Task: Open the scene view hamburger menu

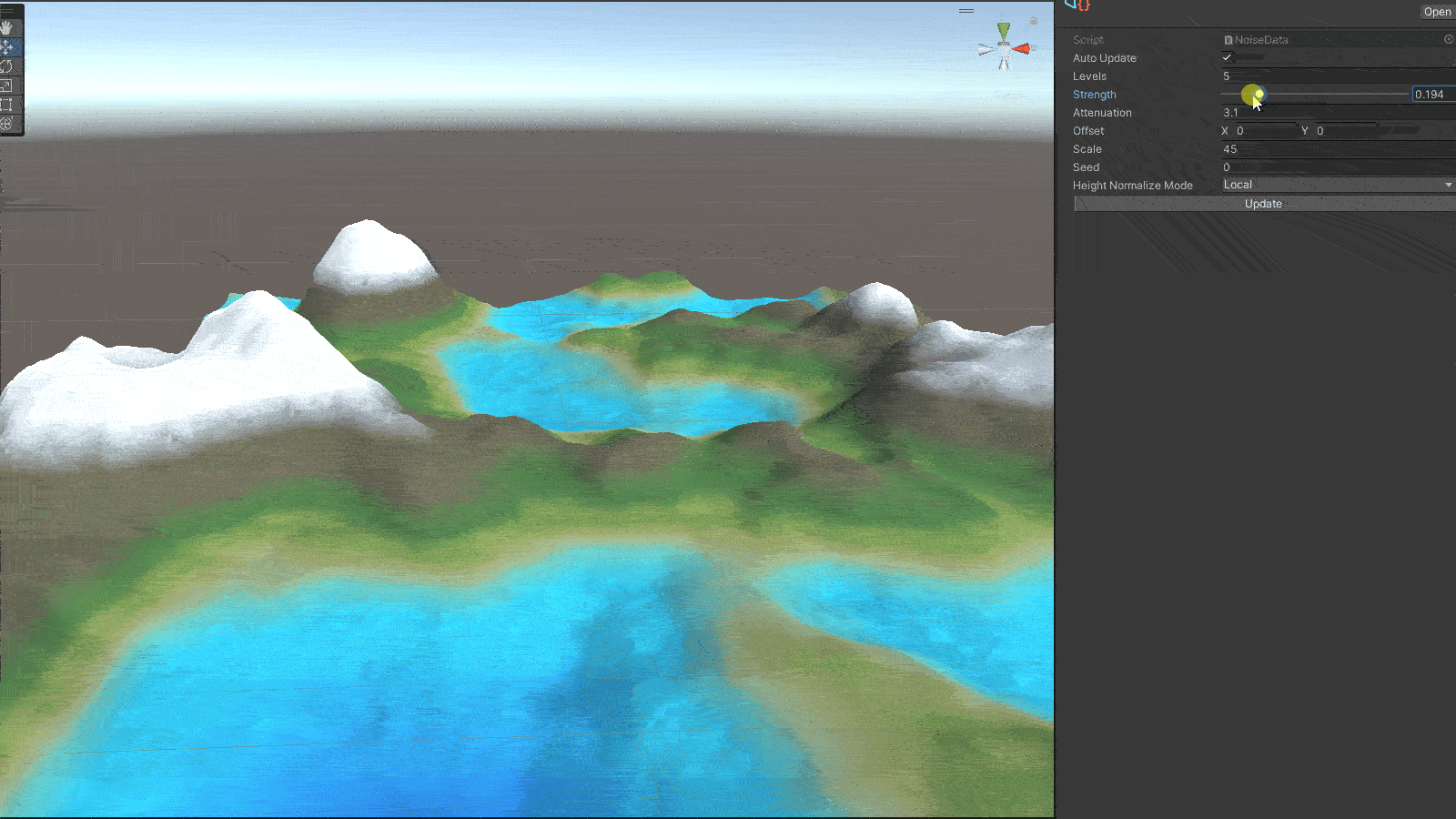Action: tap(966, 11)
